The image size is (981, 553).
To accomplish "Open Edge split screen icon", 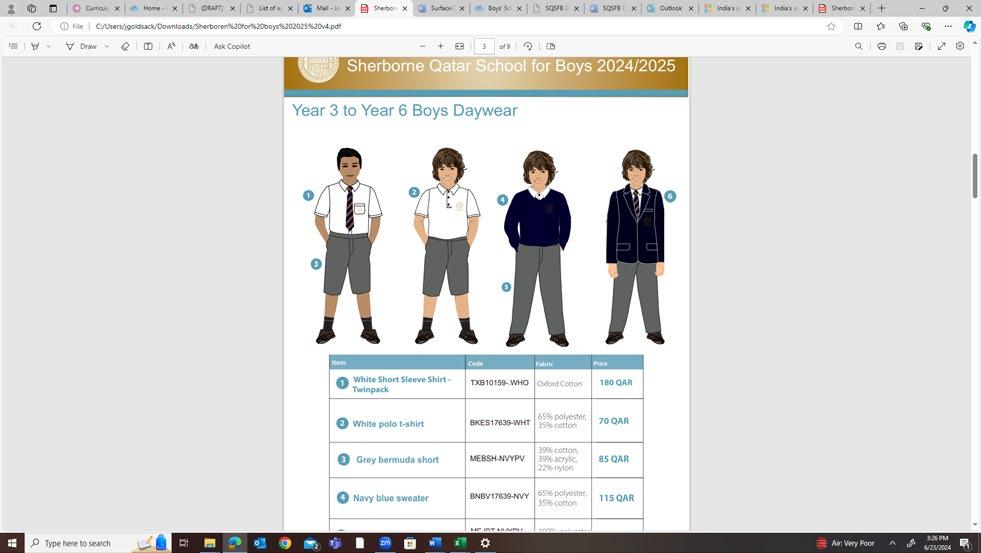I will 858,26.
